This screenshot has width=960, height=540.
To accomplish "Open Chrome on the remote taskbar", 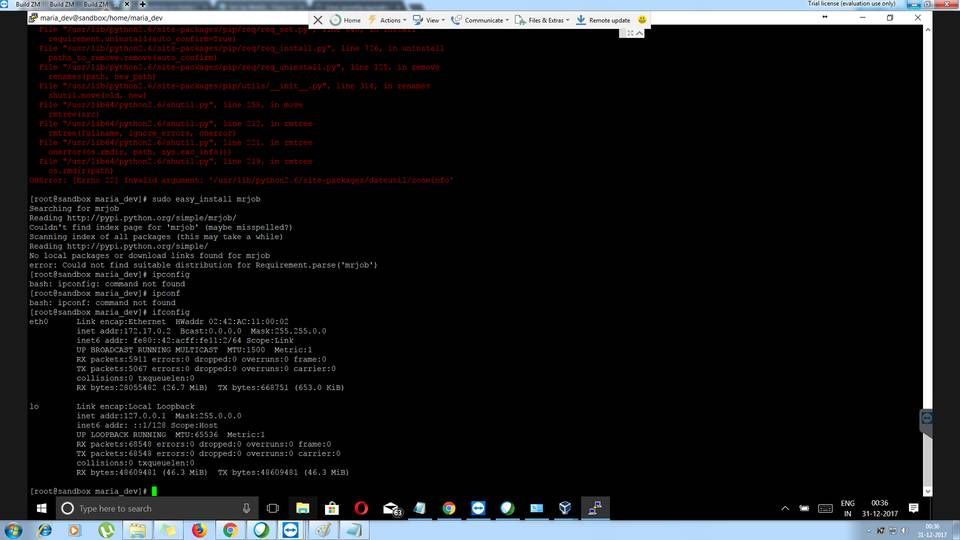I will click(x=449, y=508).
